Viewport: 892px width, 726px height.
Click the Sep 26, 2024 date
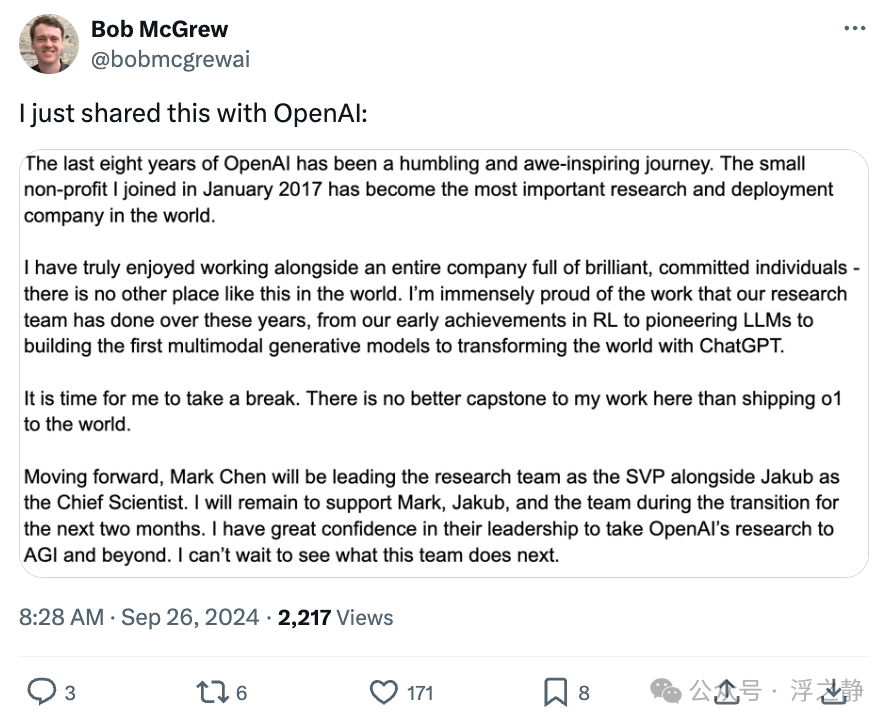tap(192, 617)
